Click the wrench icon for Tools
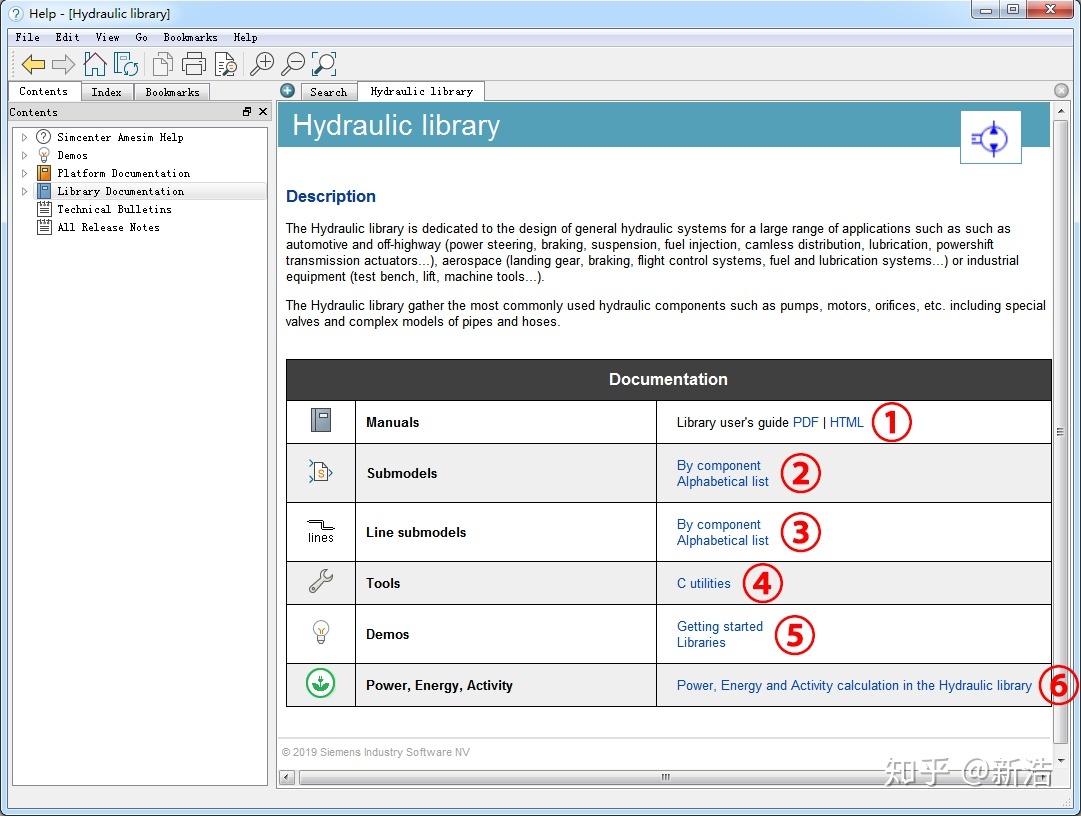The height and width of the screenshot is (817, 1081). point(321,581)
